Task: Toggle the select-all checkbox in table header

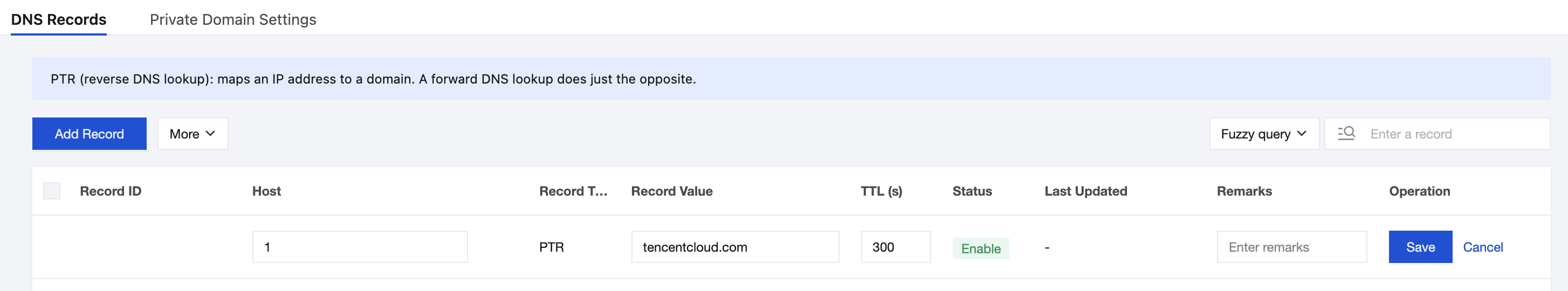Action: coord(52,191)
